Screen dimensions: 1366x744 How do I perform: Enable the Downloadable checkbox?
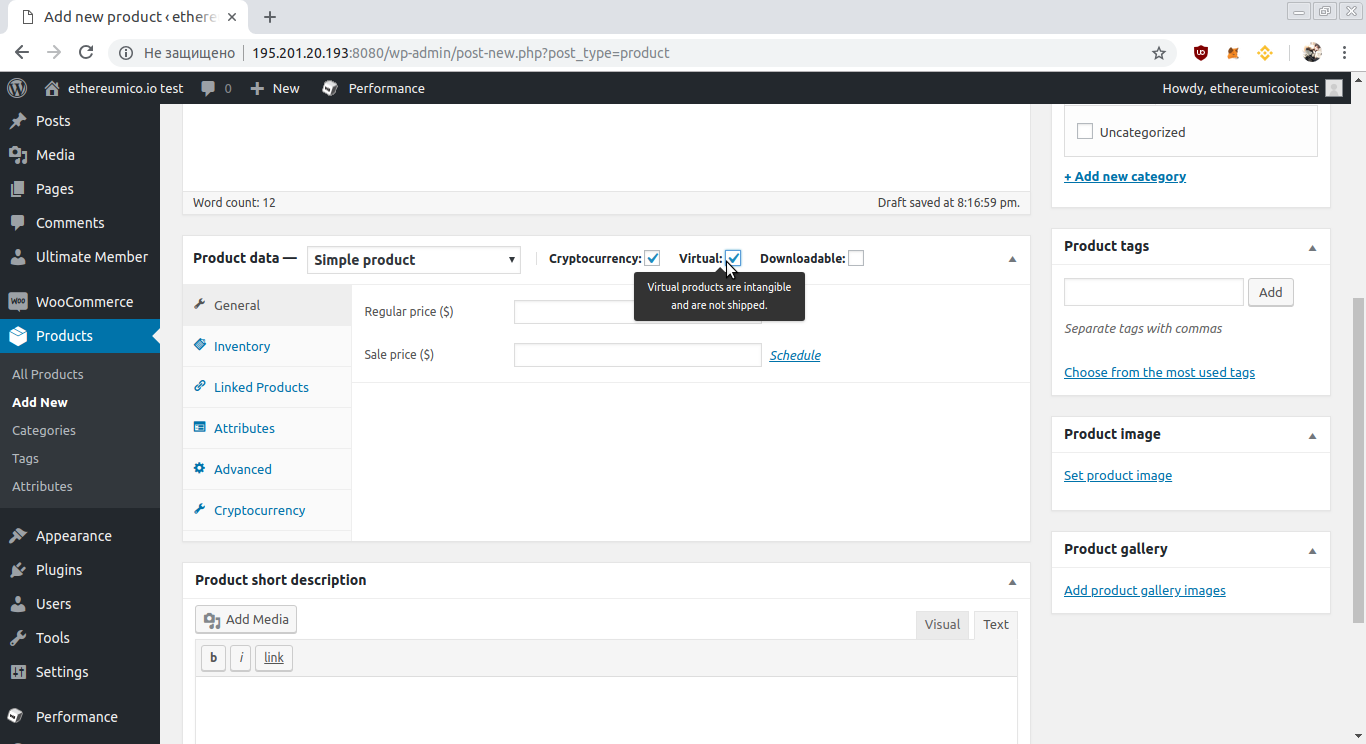coord(856,258)
